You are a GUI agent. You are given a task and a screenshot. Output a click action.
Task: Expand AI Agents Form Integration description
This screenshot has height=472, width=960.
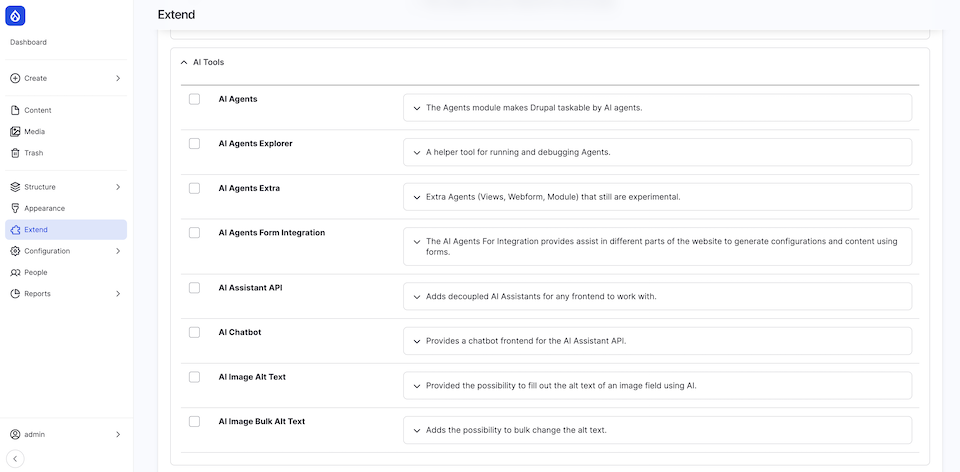click(417, 242)
